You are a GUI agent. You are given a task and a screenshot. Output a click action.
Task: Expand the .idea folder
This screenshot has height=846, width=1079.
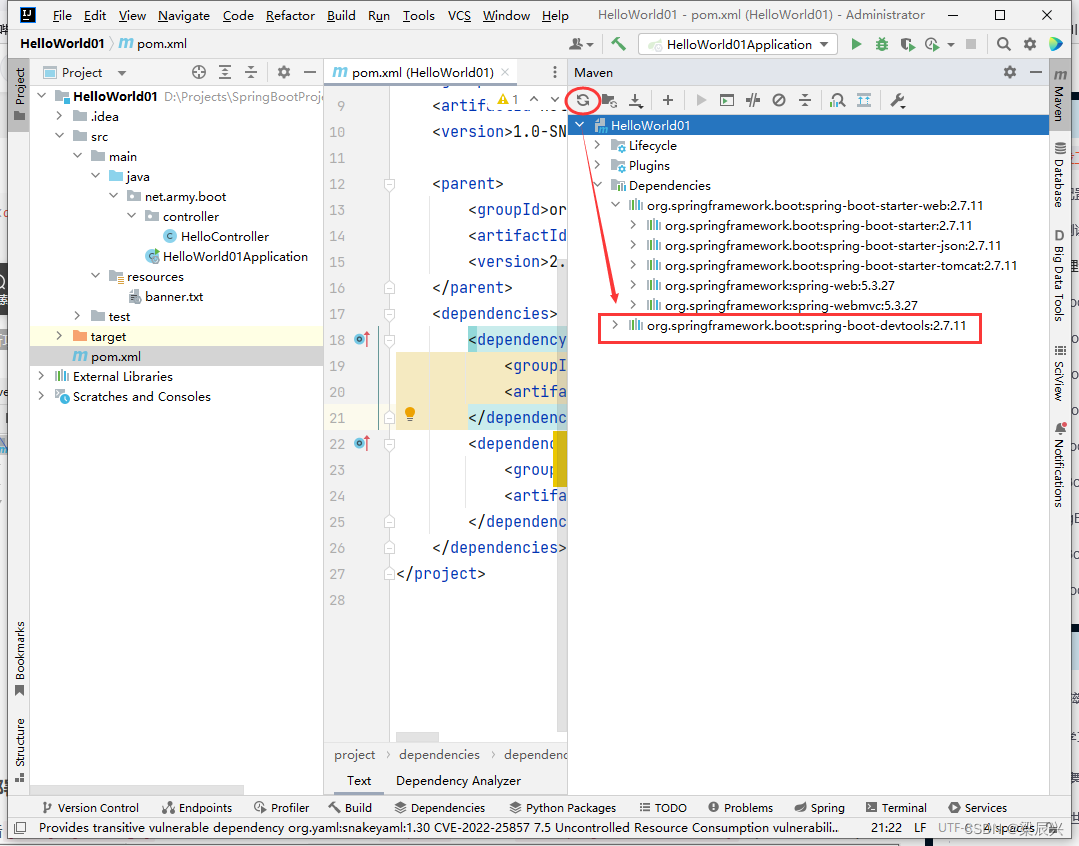59,116
